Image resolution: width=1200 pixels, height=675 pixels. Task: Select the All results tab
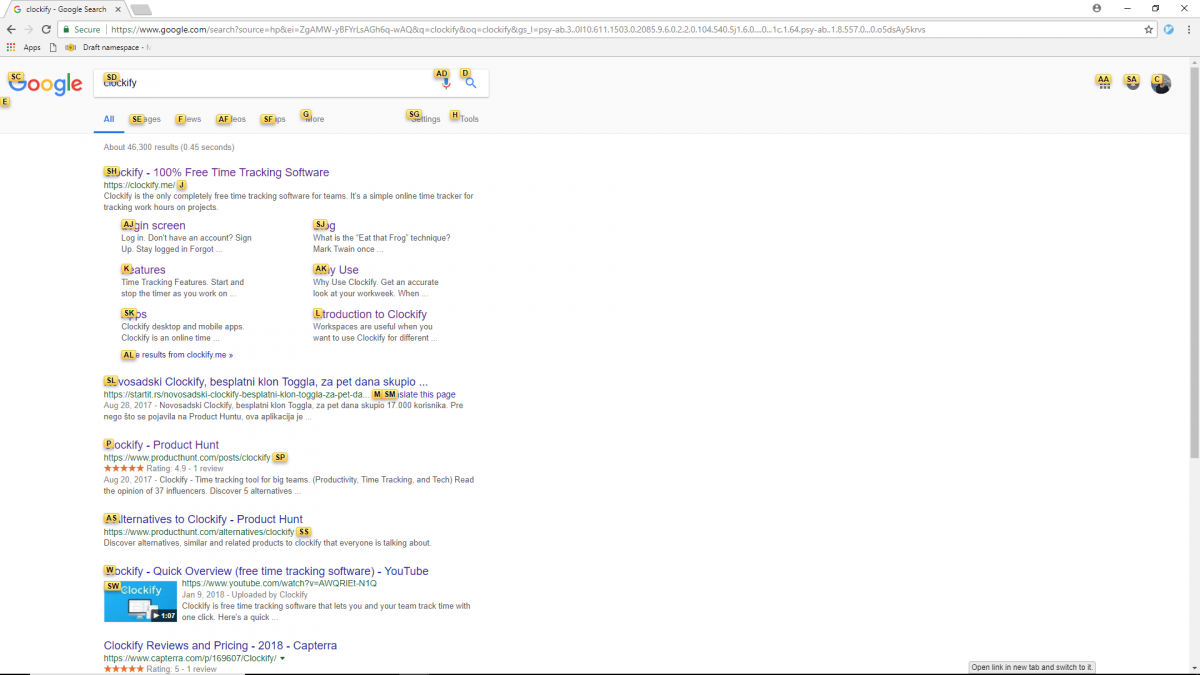pyautogui.click(x=109, y=119)
